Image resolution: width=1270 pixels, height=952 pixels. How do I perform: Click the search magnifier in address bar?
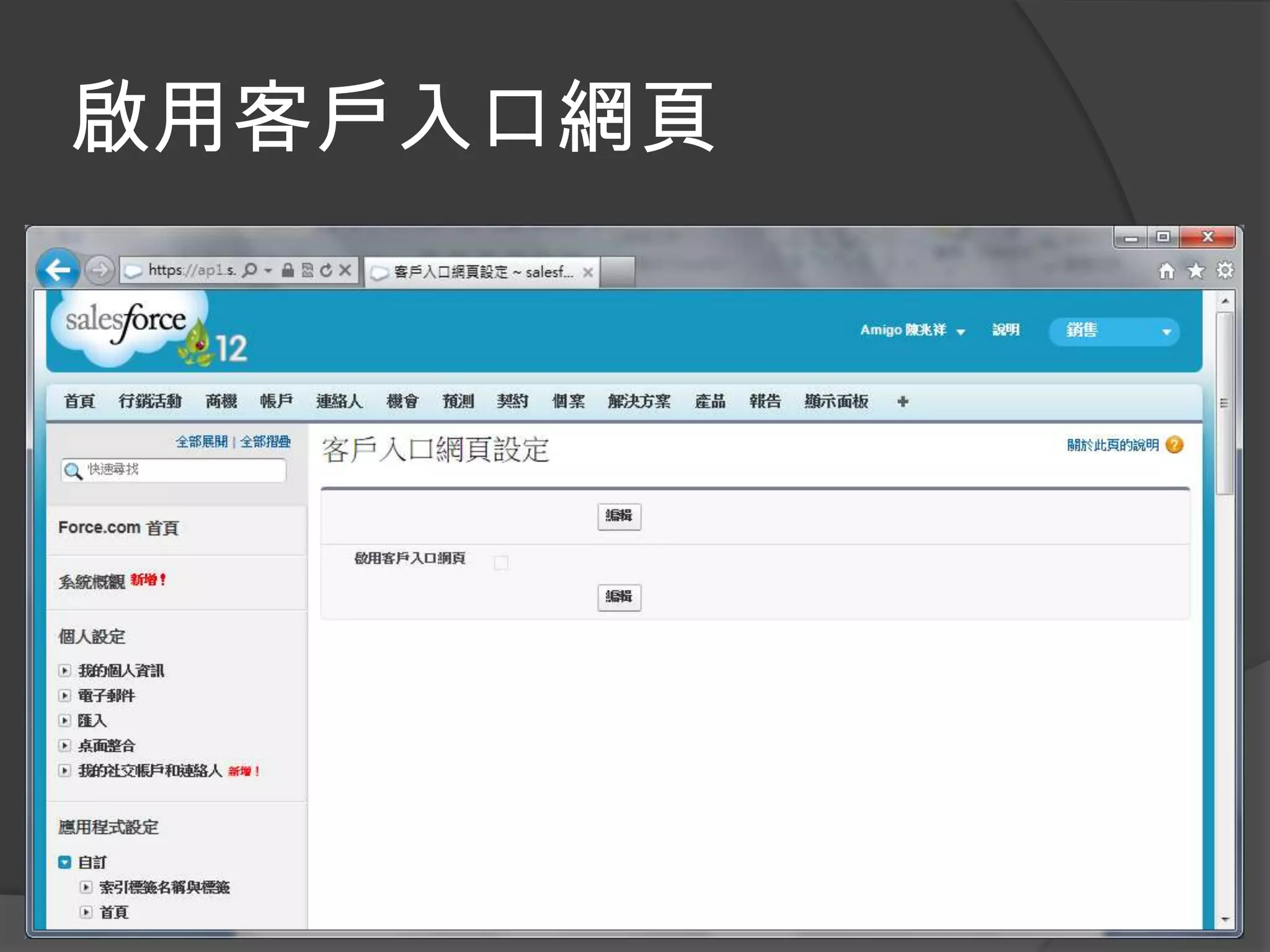coord(249,270)
